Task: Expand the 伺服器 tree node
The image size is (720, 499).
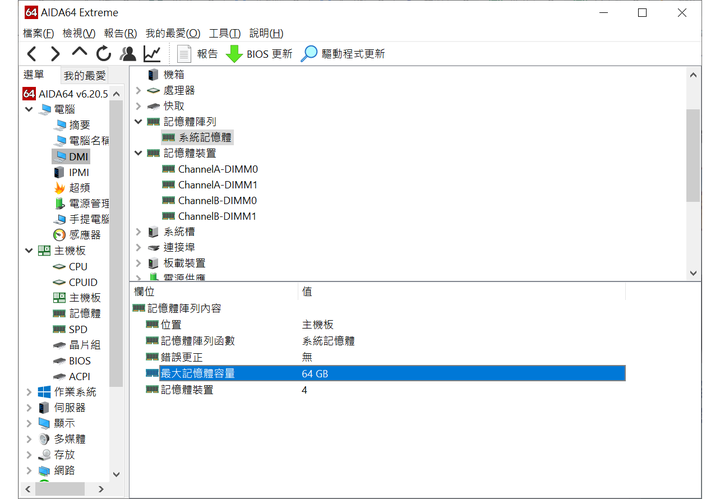Action: (29, 408)
